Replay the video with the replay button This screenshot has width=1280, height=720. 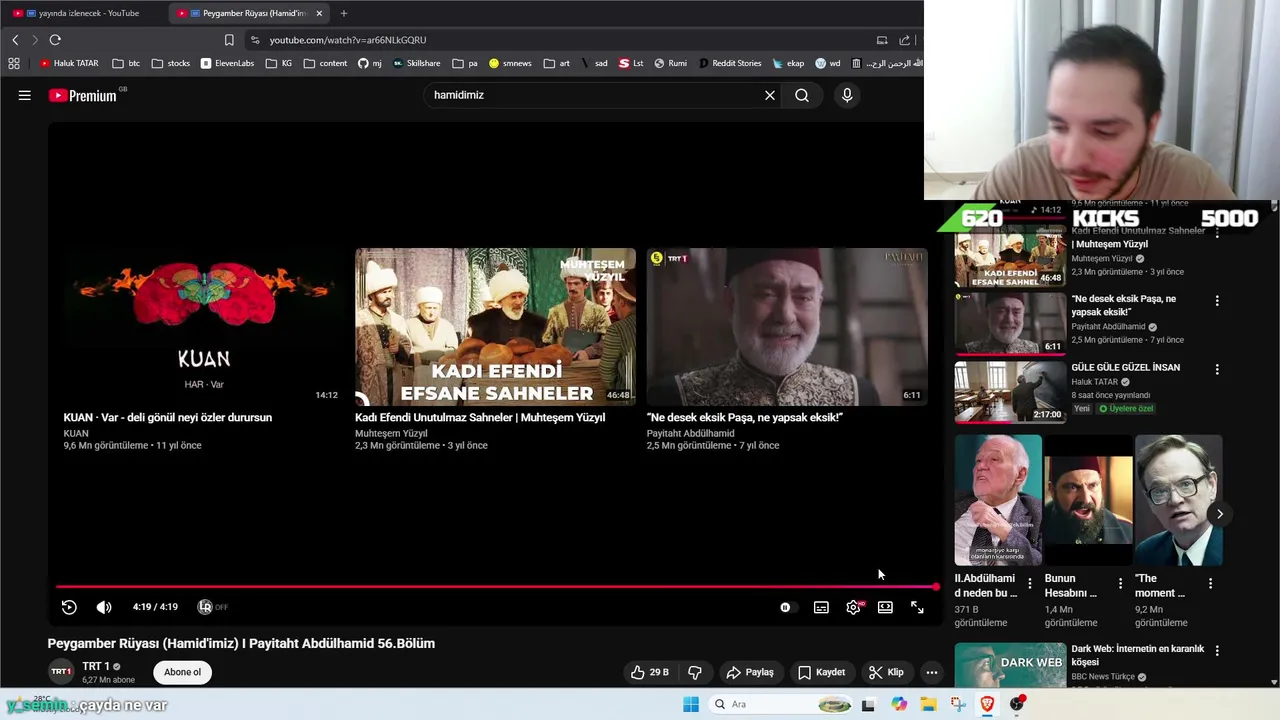(x=69, y=607)
